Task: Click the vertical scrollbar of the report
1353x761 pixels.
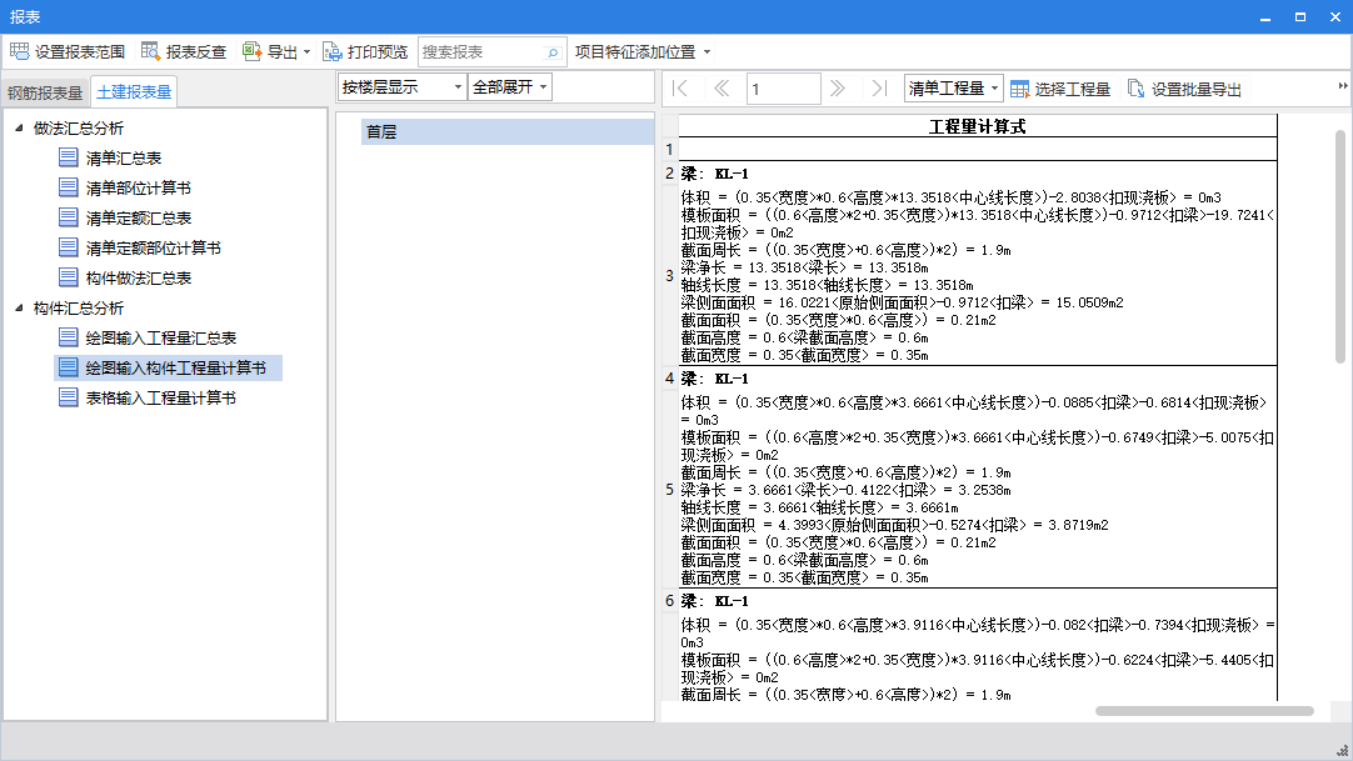Action: pos(1340,246)
